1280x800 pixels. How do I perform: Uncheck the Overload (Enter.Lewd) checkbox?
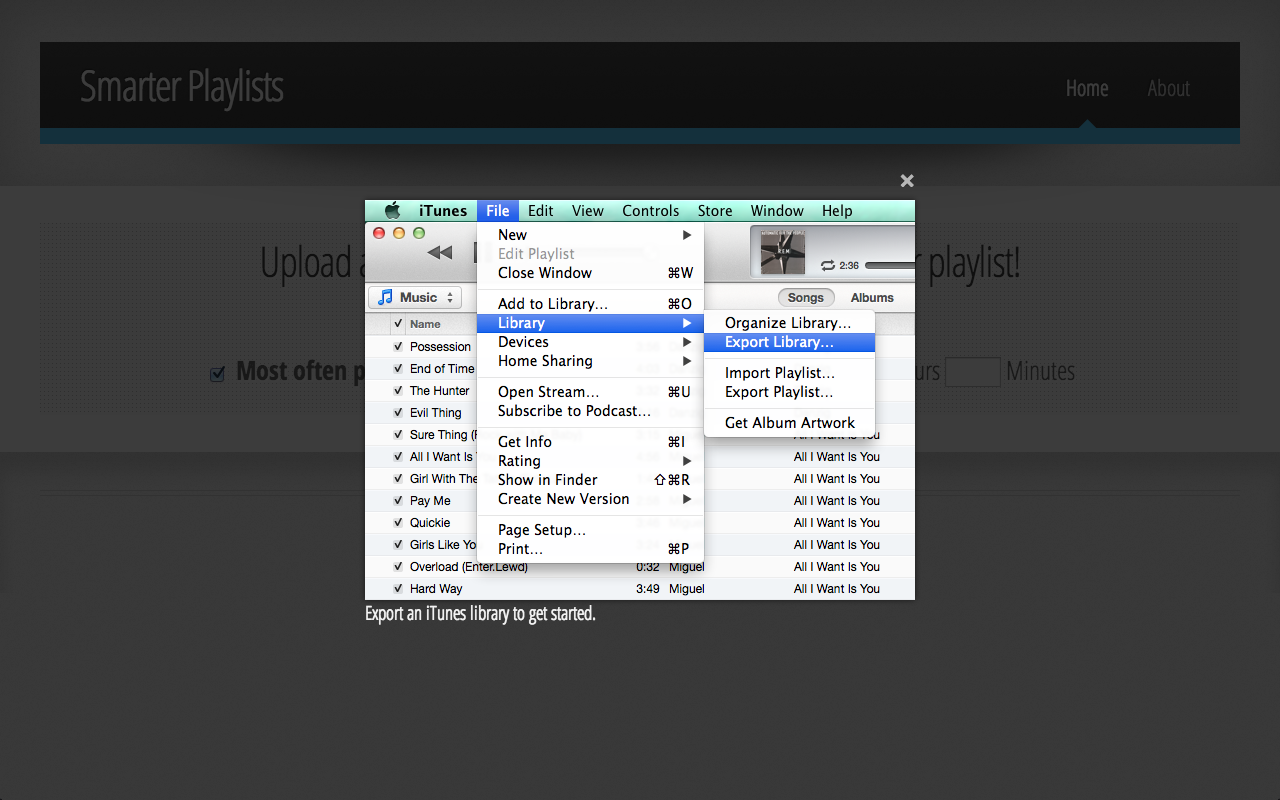[398, 566]
